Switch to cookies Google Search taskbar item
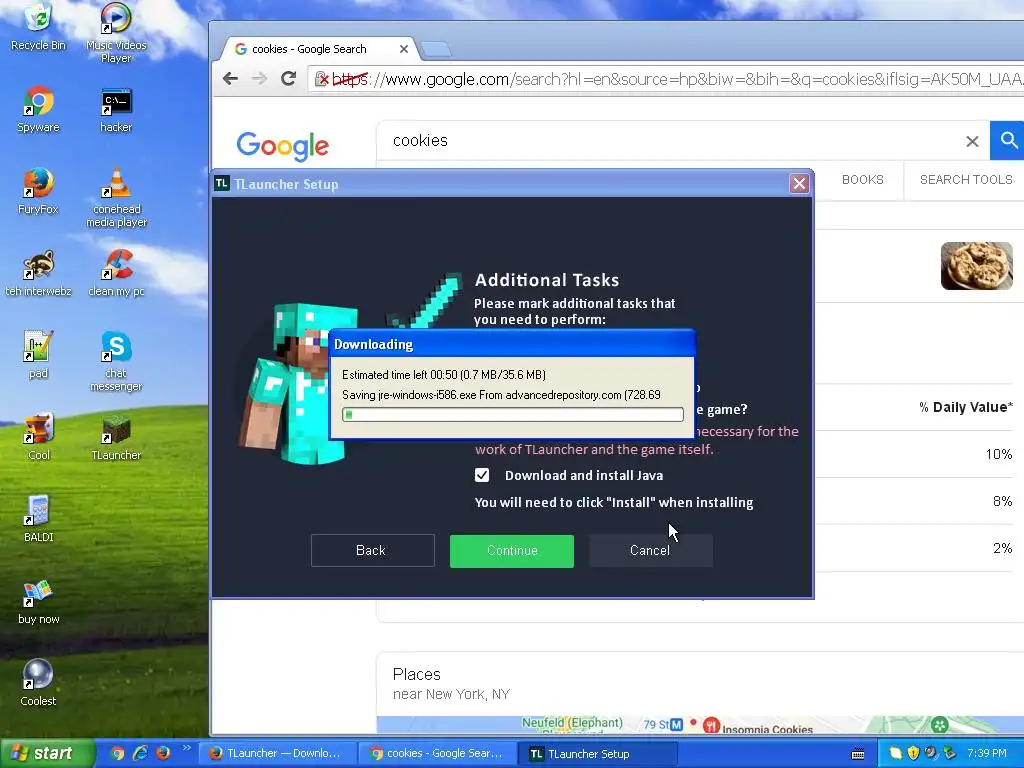 [x=436, y=754]
